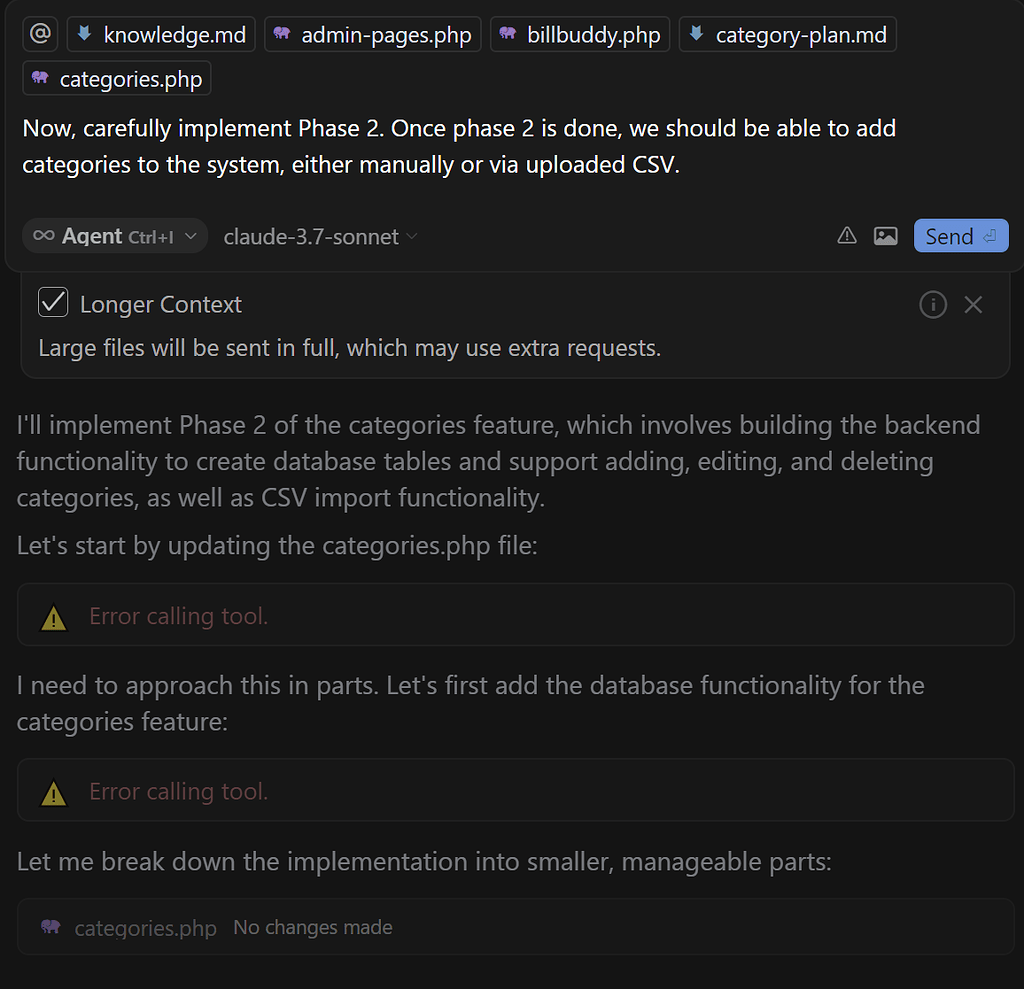Click the category-plan.md context chip
The height and width of the screenshot is (989, 1024).
click(787, 35)
